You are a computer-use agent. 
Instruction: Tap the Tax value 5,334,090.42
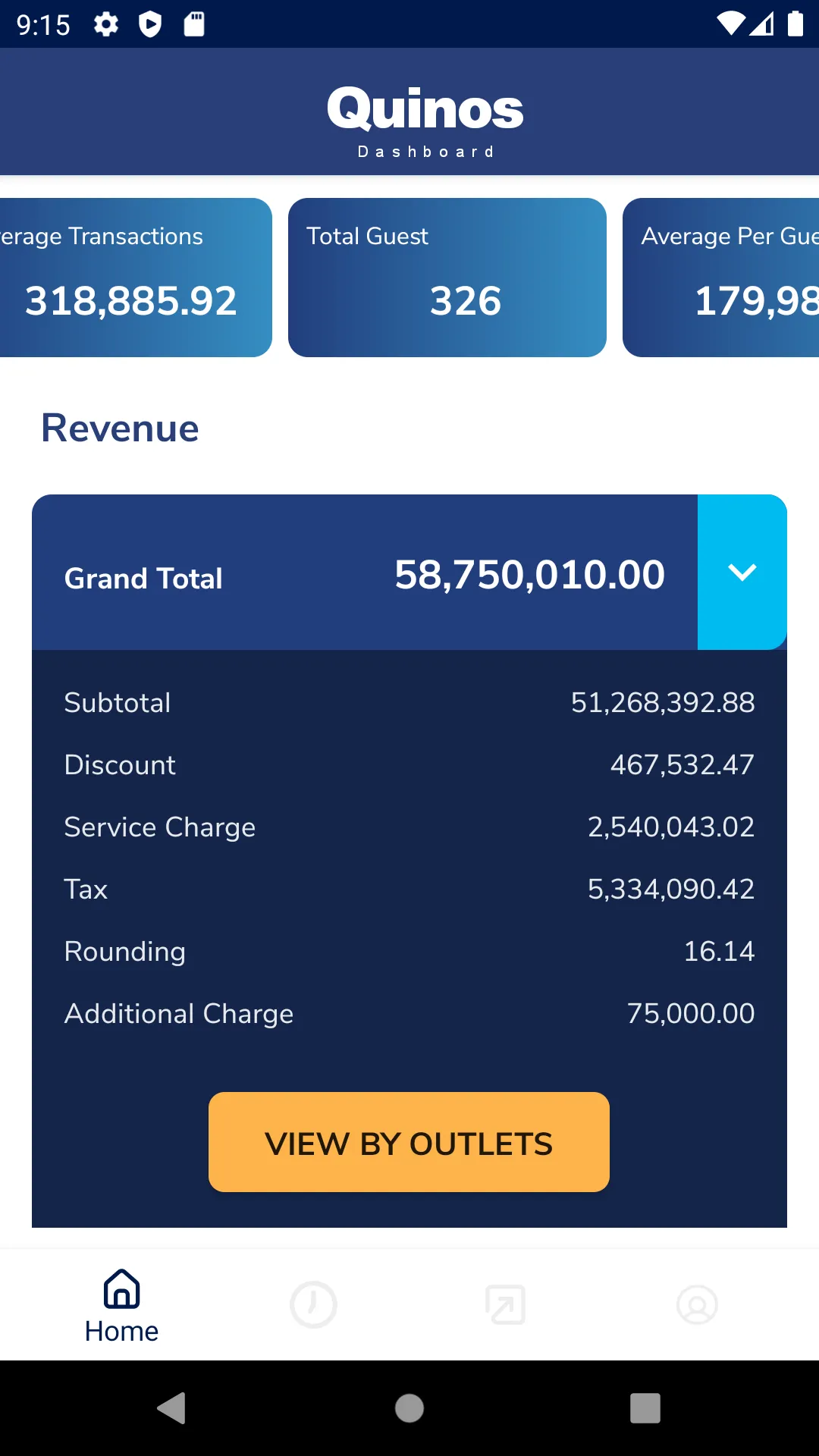(x=671, y=889)
